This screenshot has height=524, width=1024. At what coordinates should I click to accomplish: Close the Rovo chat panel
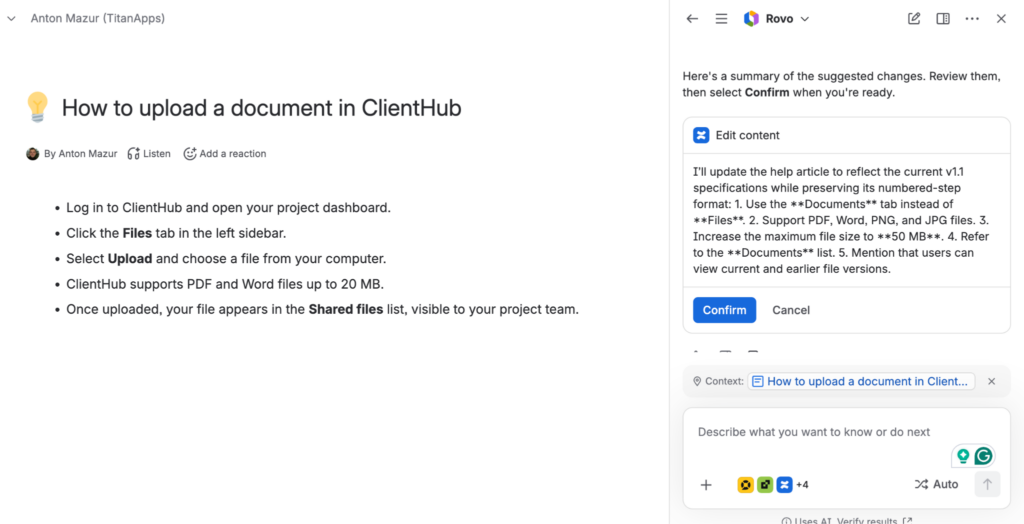1001,19
